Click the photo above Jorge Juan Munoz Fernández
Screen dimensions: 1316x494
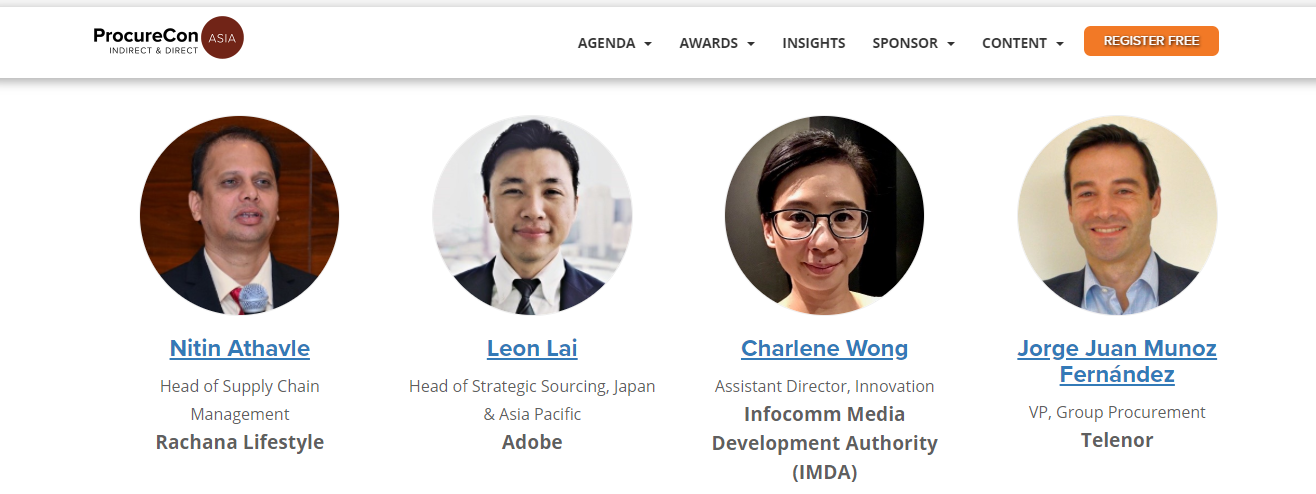click(1117, 215)
